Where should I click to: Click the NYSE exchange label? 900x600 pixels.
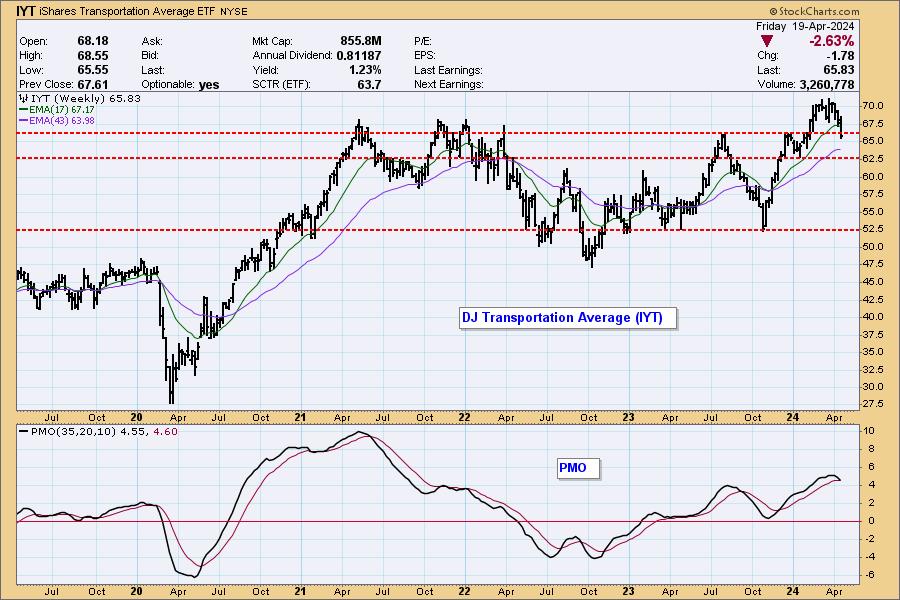[x=234, y=11]
